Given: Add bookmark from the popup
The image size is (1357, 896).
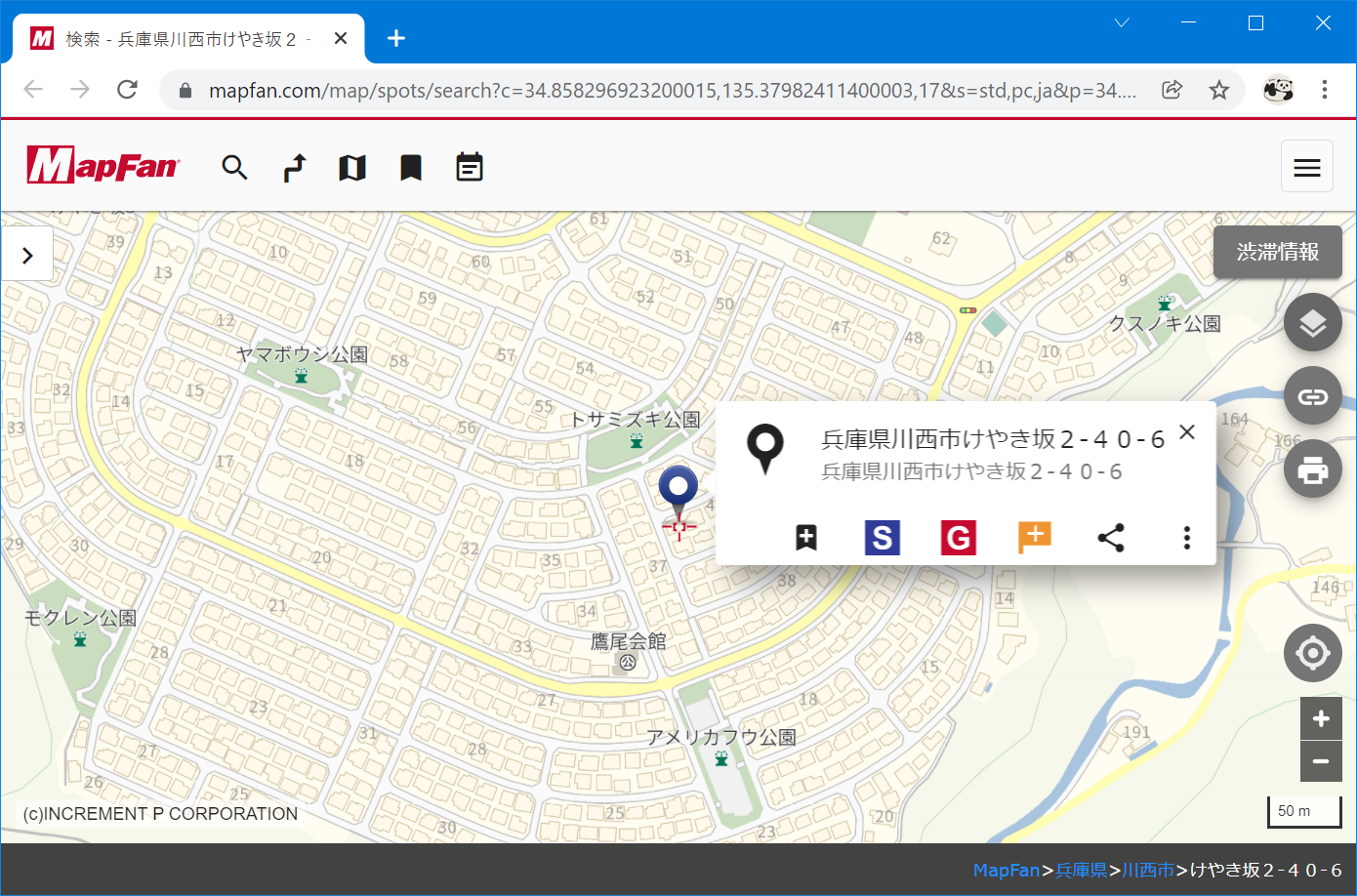Looking at the screenshot, I should pyautogui.click(x=805, y=537).
